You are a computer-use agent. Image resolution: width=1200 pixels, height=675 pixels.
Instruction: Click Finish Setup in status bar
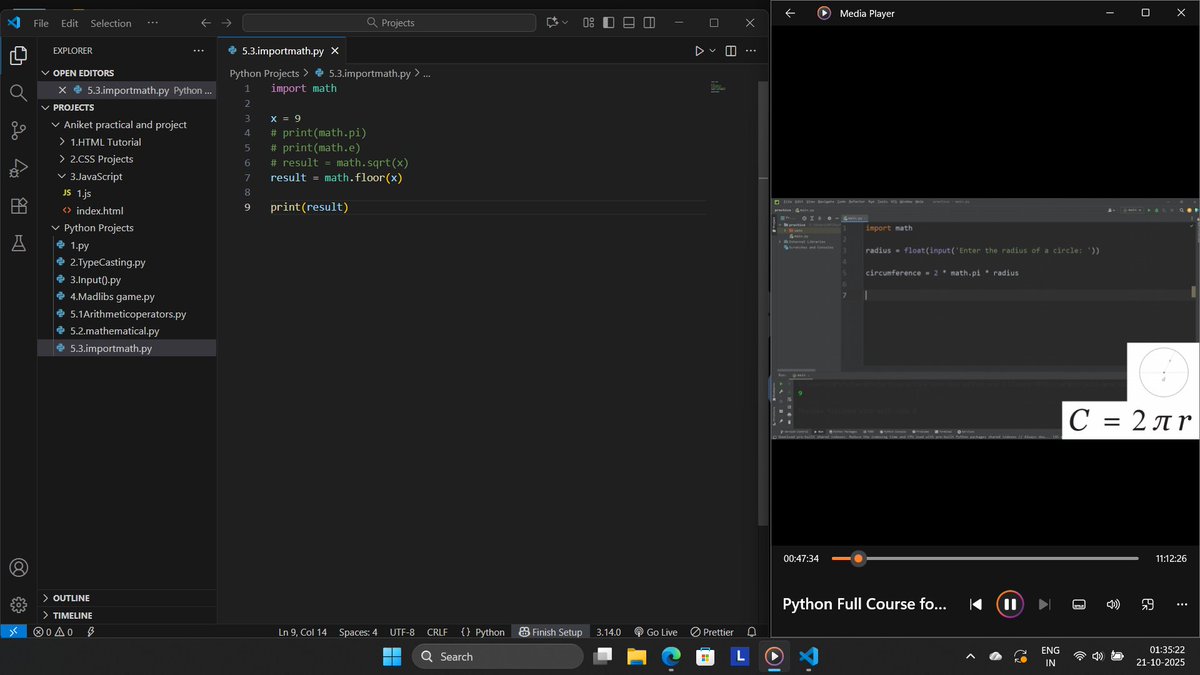click(549, 632)
